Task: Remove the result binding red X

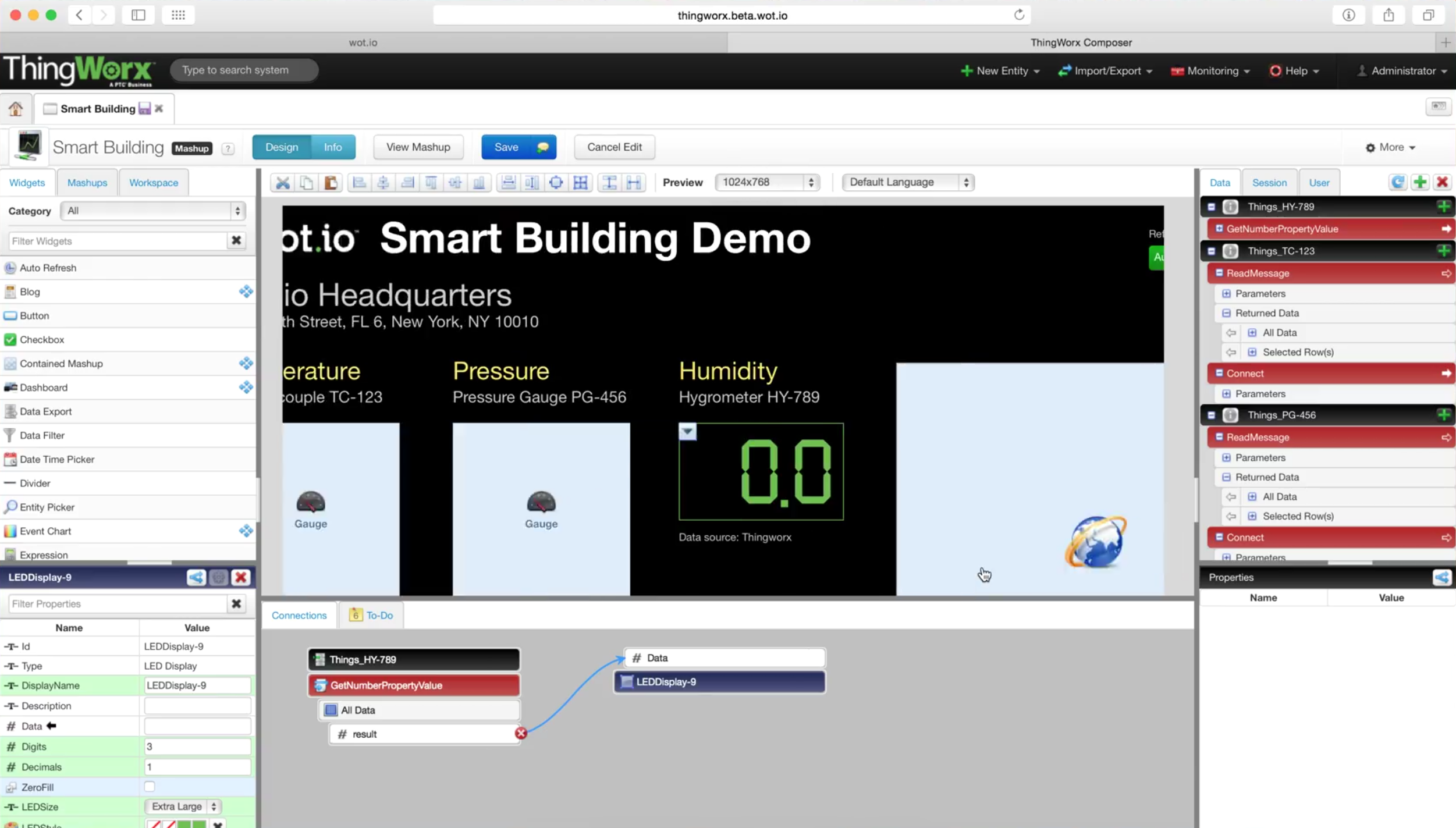Action: [x=521, y=733]
